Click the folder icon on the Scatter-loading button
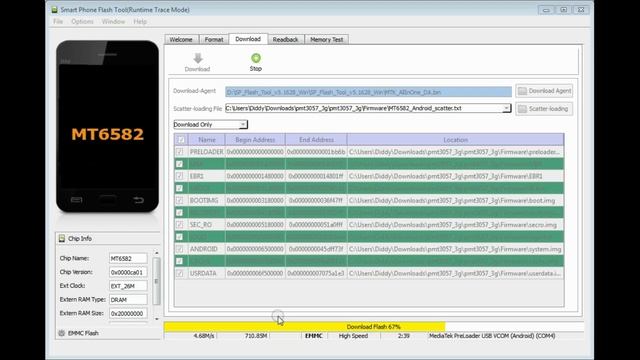 522,109
